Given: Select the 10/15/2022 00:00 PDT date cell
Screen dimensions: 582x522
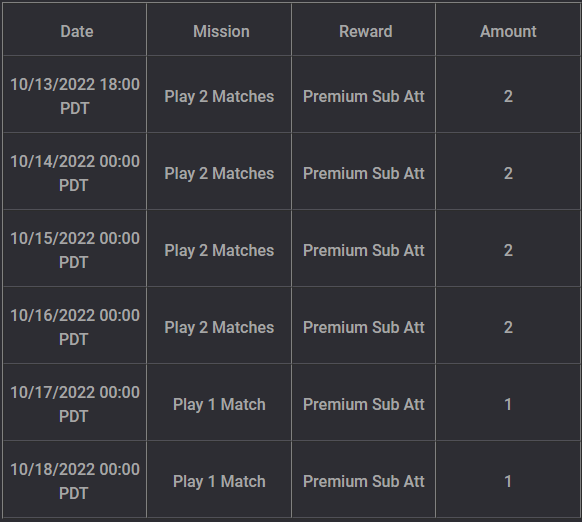Looking at the screenshot, I should pos(75,250).
